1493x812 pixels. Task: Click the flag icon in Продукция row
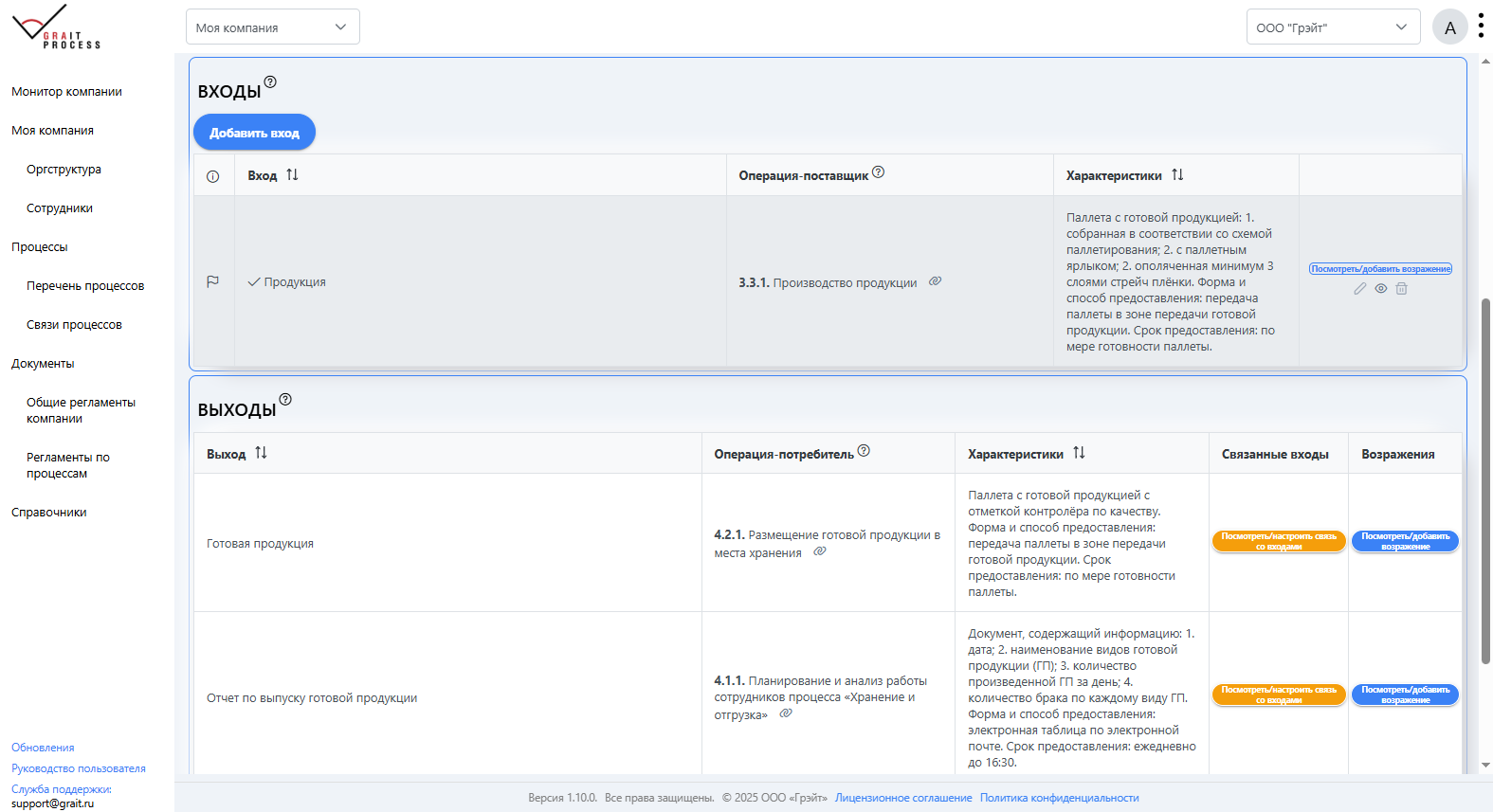pyautogui.click(x=213, y=281)
